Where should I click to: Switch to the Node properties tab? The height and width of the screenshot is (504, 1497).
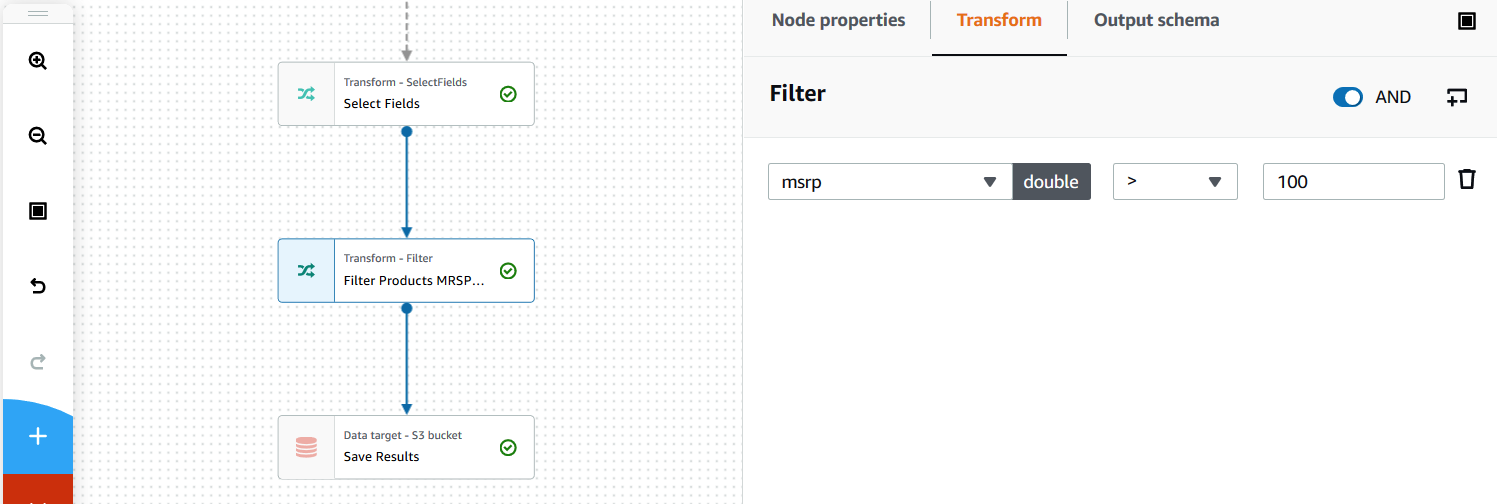pos(838,20)
